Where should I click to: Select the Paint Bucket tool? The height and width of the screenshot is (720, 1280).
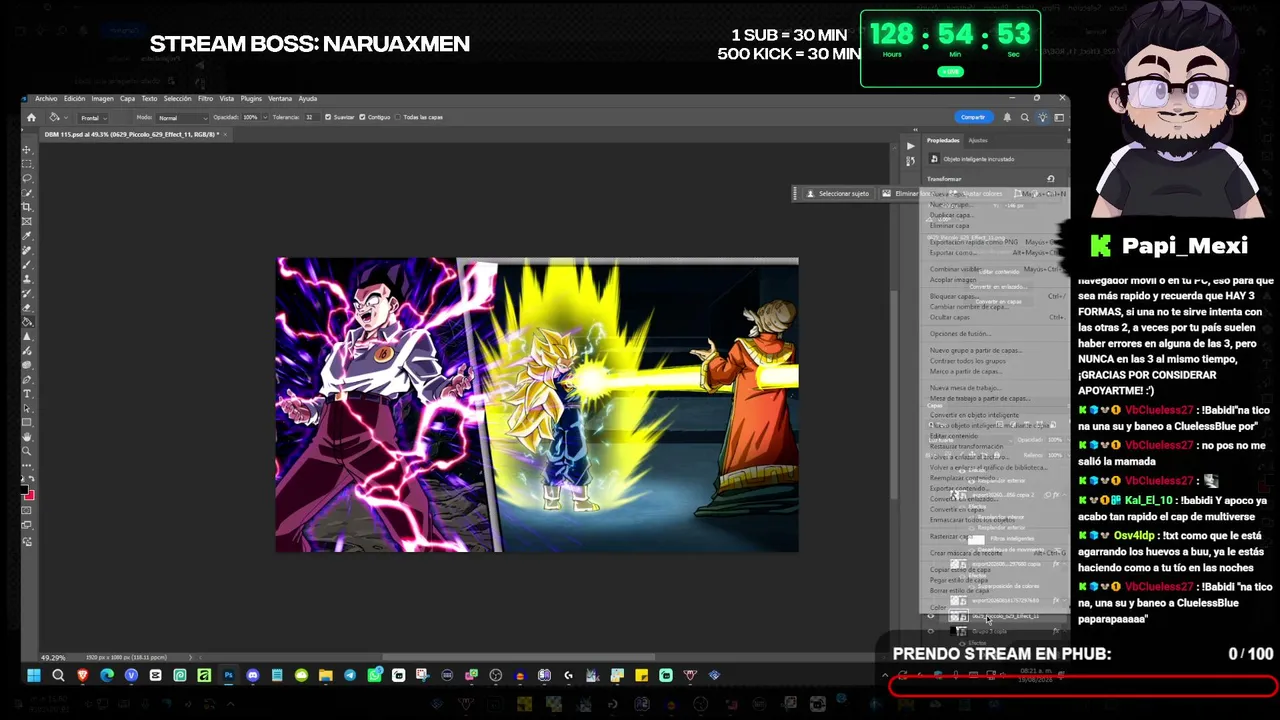tap(27, 322)
